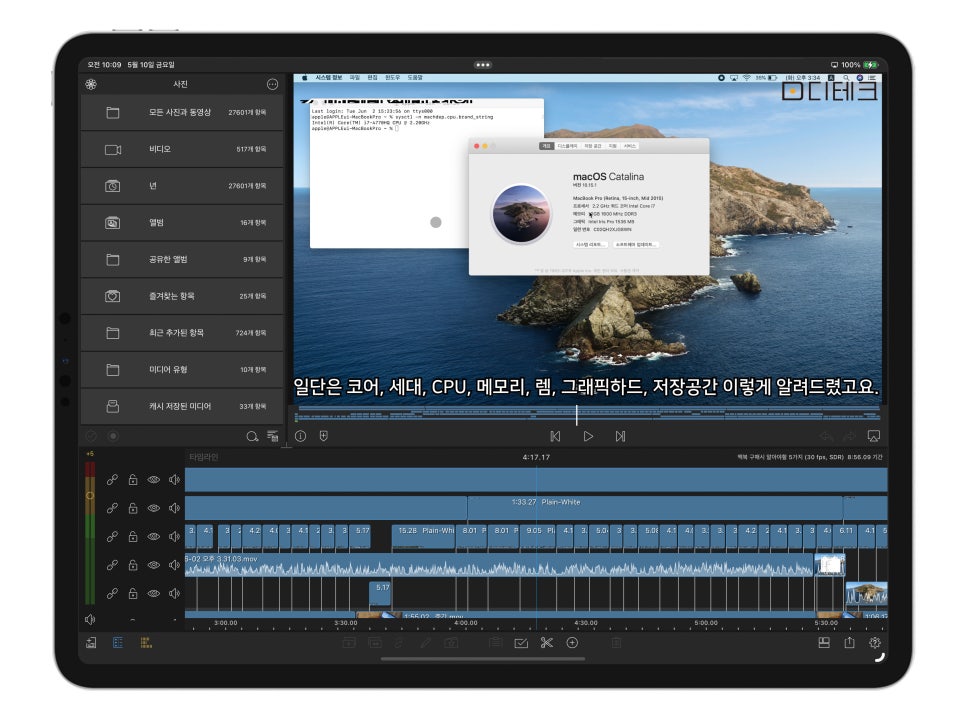Hide the 1:33.27 Plain-White track with eye
This screenshot has width=966, height=723.
[x=153, y=508]
